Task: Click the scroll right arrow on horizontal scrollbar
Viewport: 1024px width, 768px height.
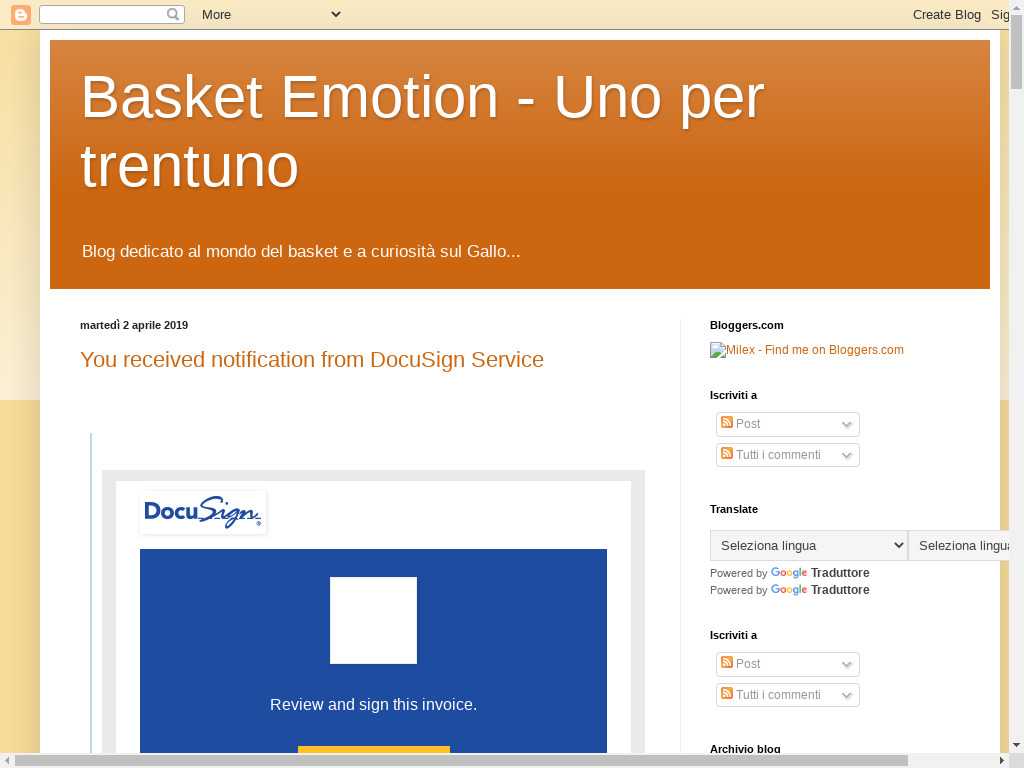Action: pyautogui.click(x=1002, y=761)
